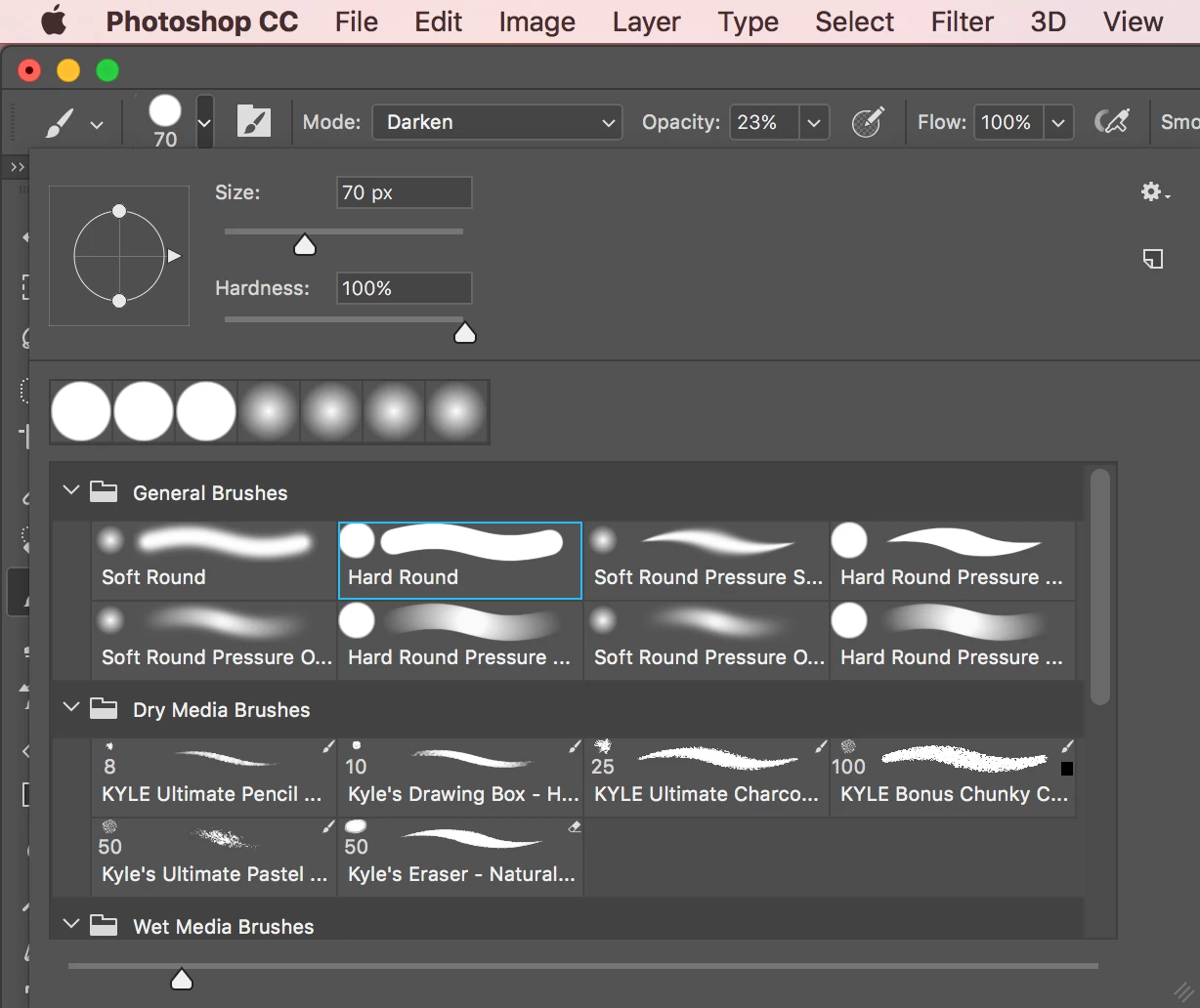The width and height of the screenshot is (1200, 1008).
Task: Open the Mode dropdown set to Darken
Action: click(496, 122)
